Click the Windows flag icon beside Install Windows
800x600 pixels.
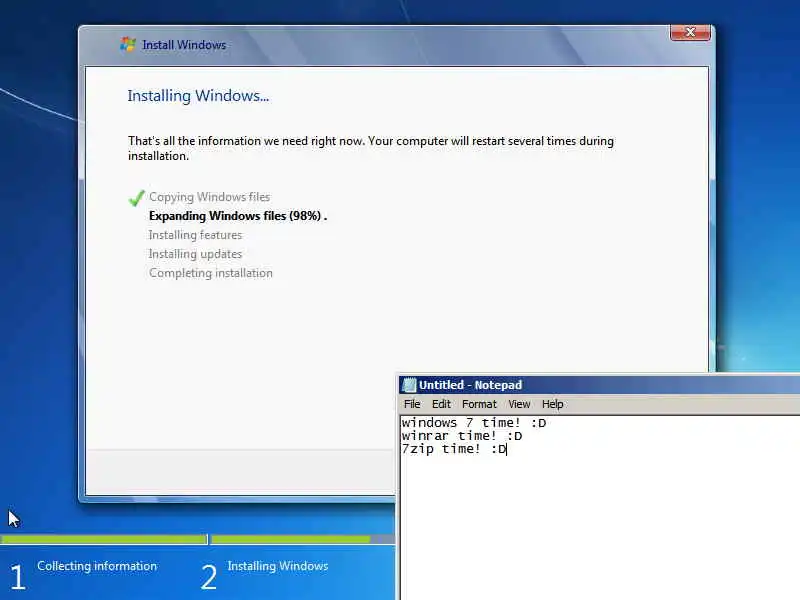(x=128, y=45)
